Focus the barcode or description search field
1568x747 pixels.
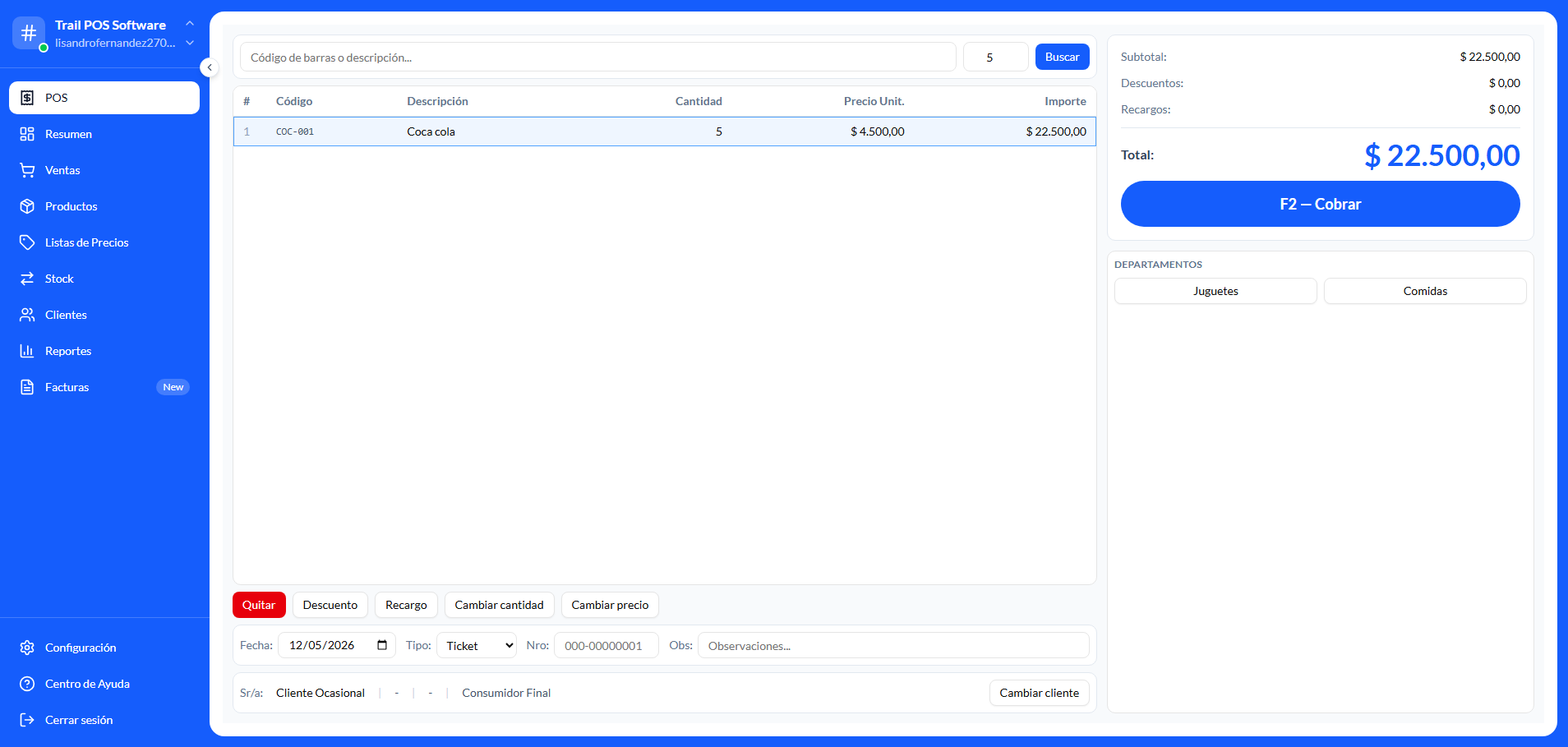pyautogui.click(x=598, y=57)
